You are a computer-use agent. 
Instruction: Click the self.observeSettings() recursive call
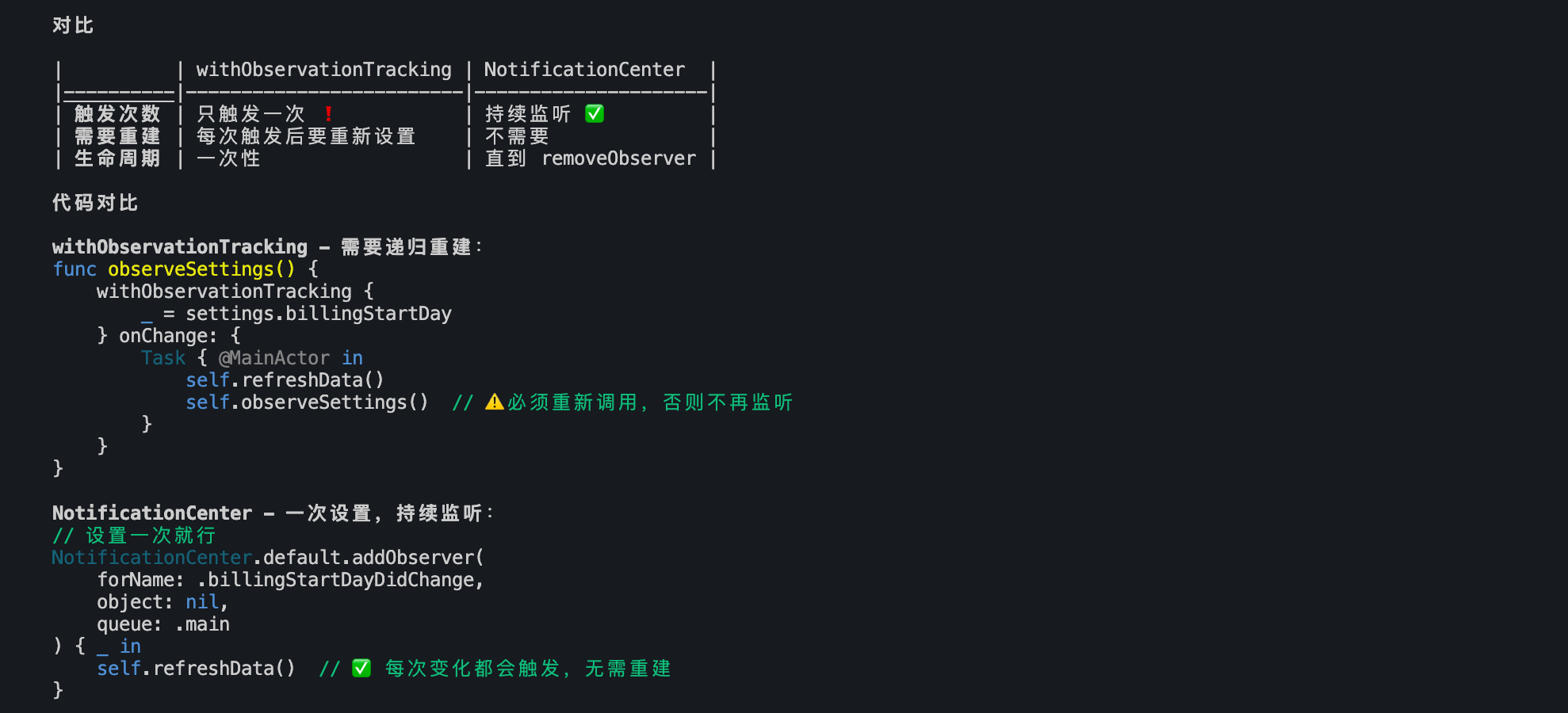click(307, 402)
